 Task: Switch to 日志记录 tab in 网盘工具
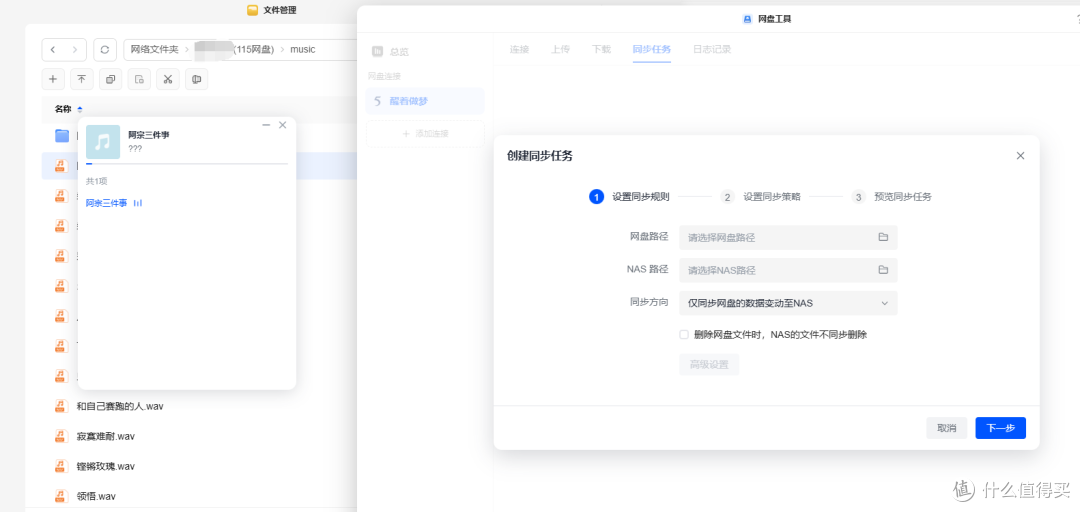[x=712, y=50]
